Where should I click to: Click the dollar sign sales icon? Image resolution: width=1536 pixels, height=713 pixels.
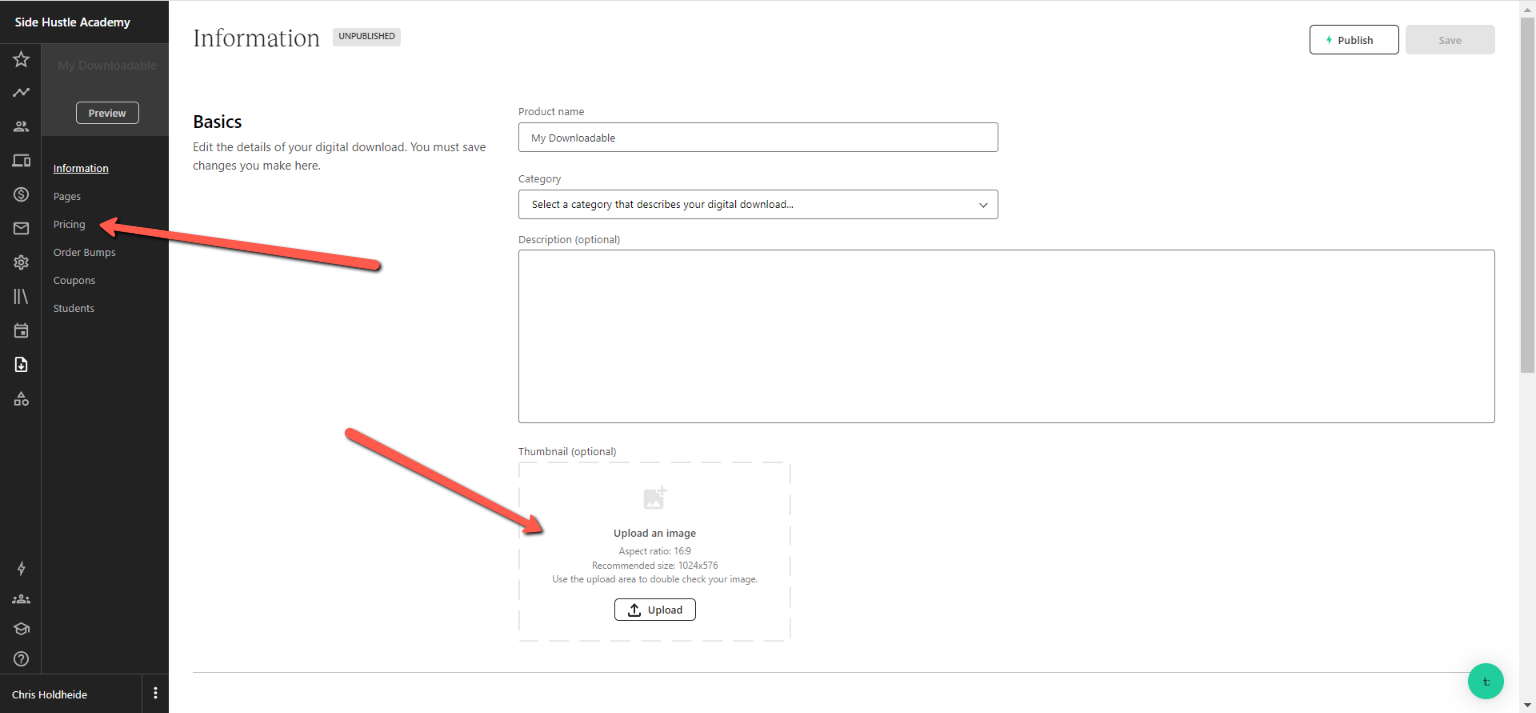pyautogui.click(x=20, y=195)
